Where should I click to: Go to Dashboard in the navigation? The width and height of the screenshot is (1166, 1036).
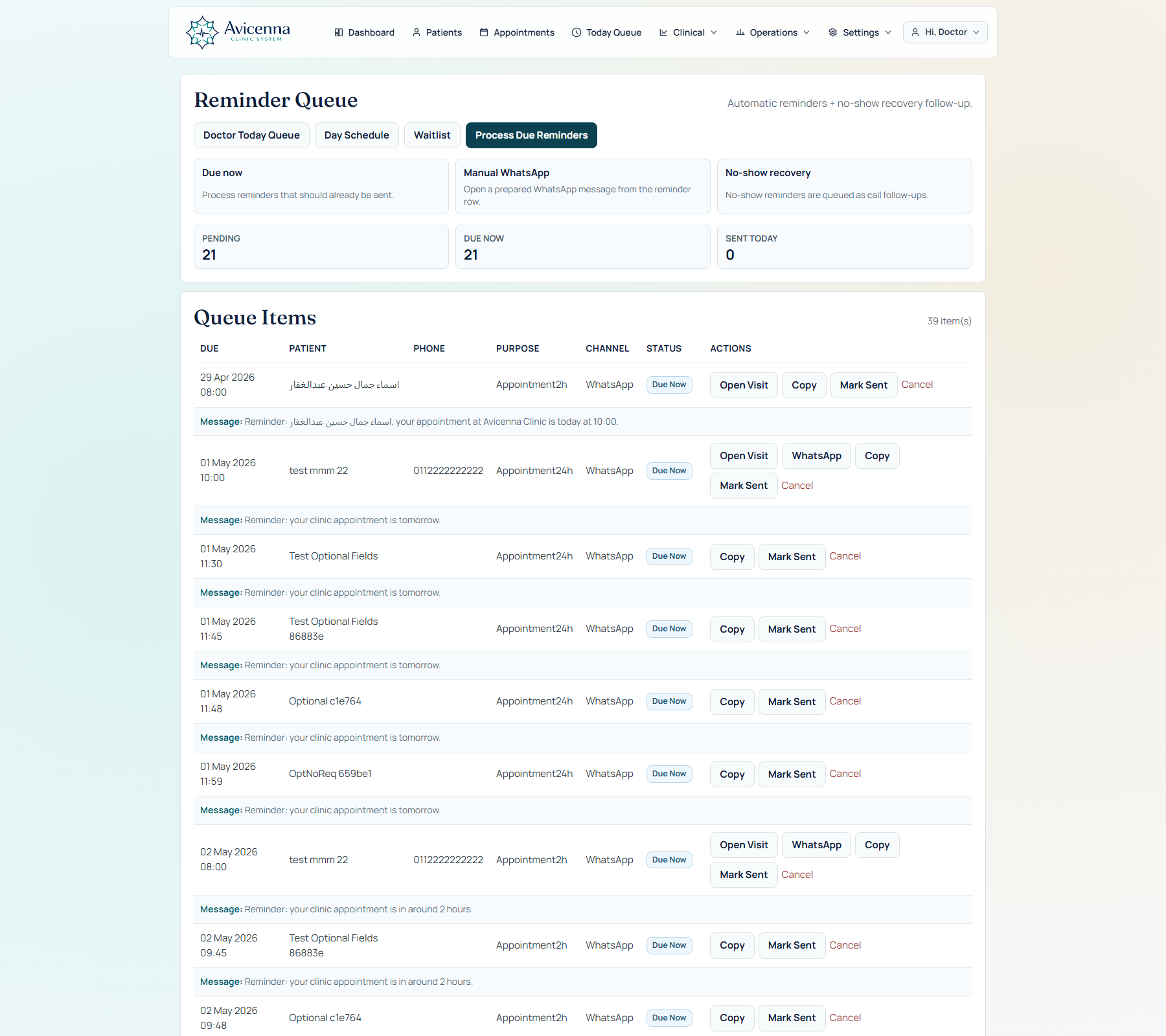click(x=364, y=32)
